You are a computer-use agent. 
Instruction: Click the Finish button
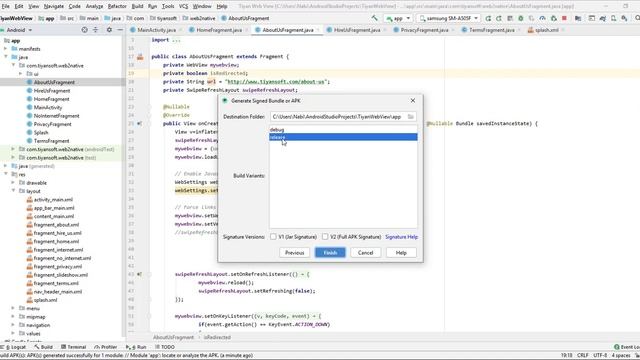pos(330,253)
